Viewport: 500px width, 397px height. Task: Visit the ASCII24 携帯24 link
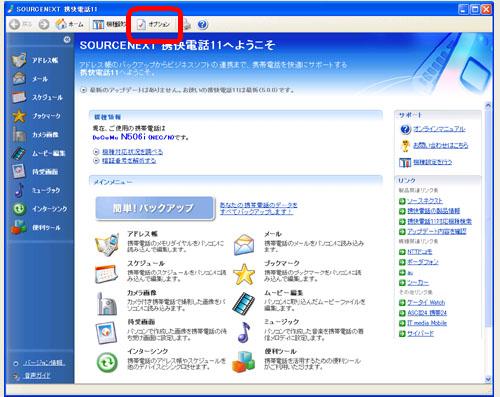[x=427, y=313]
